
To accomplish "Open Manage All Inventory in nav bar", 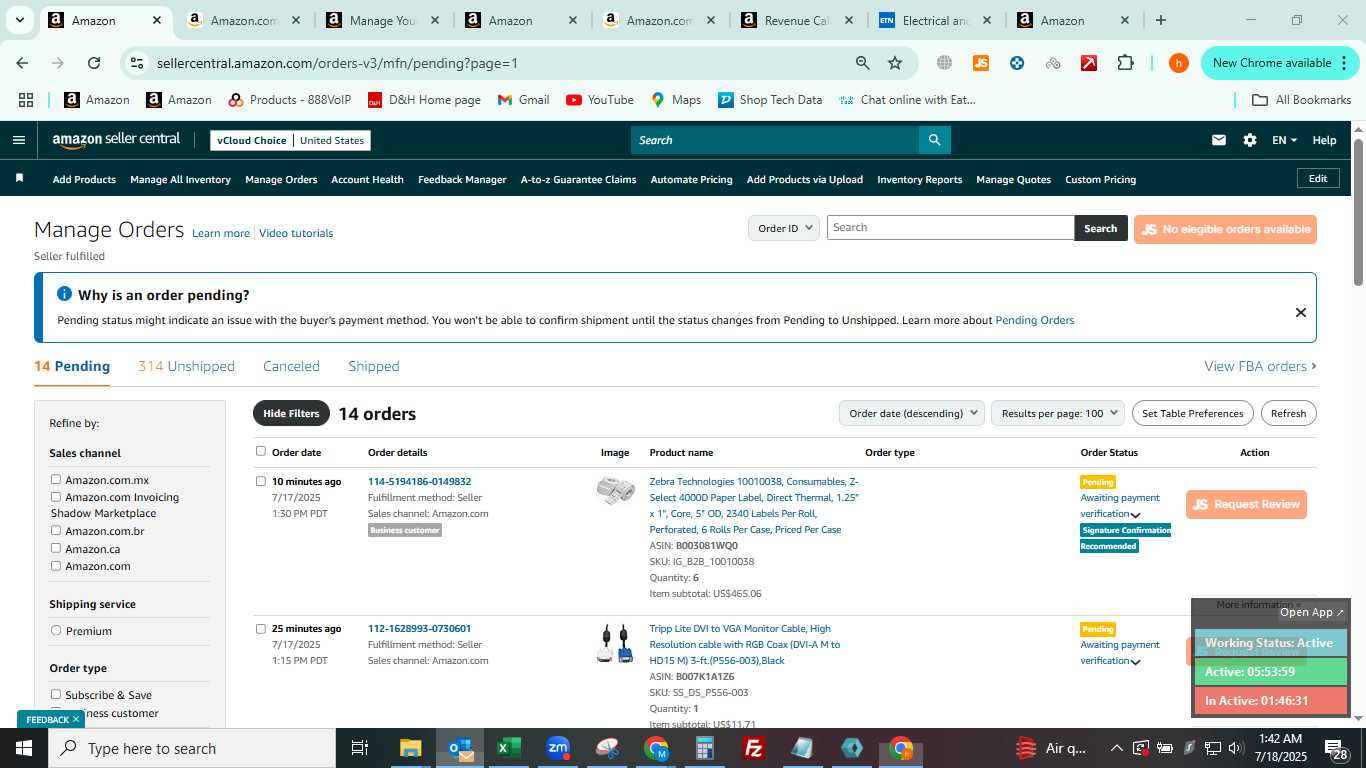I will (x=180, y=180).
